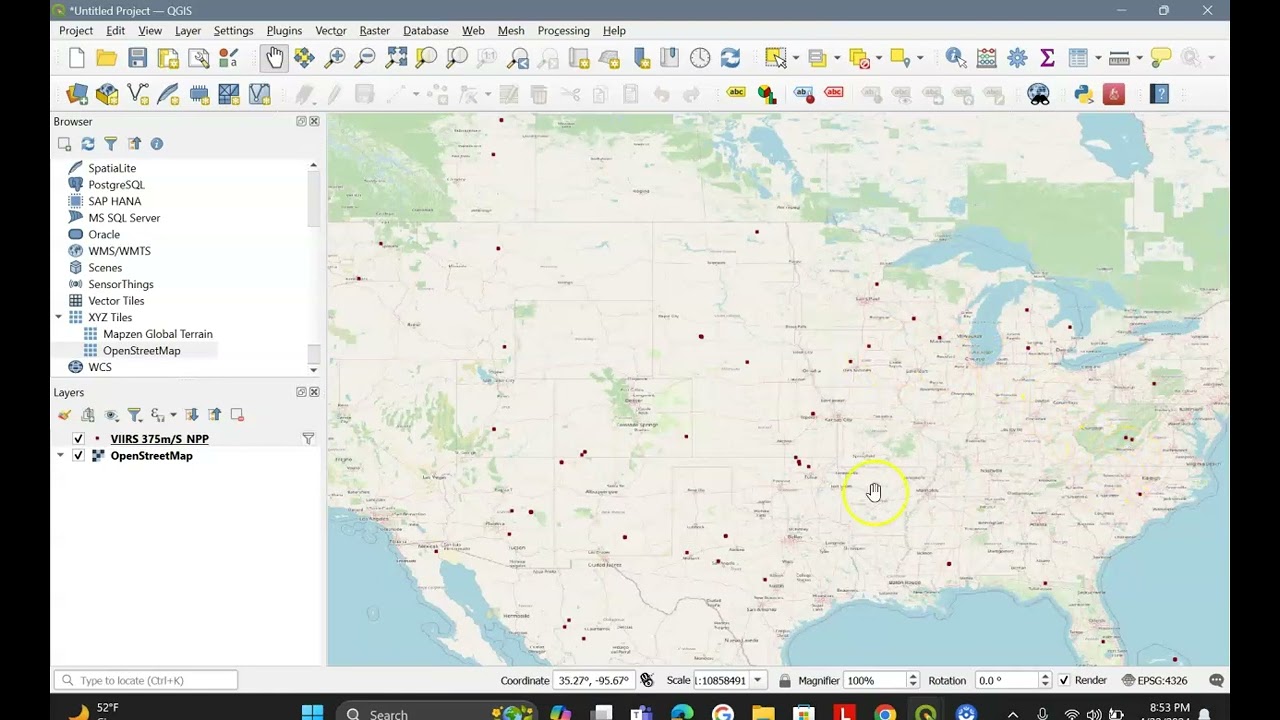The height and width of the screenshot is (720, 1280).
Task: Open the Temporal Controller clock icon
Action: click(x=700, y=58)
